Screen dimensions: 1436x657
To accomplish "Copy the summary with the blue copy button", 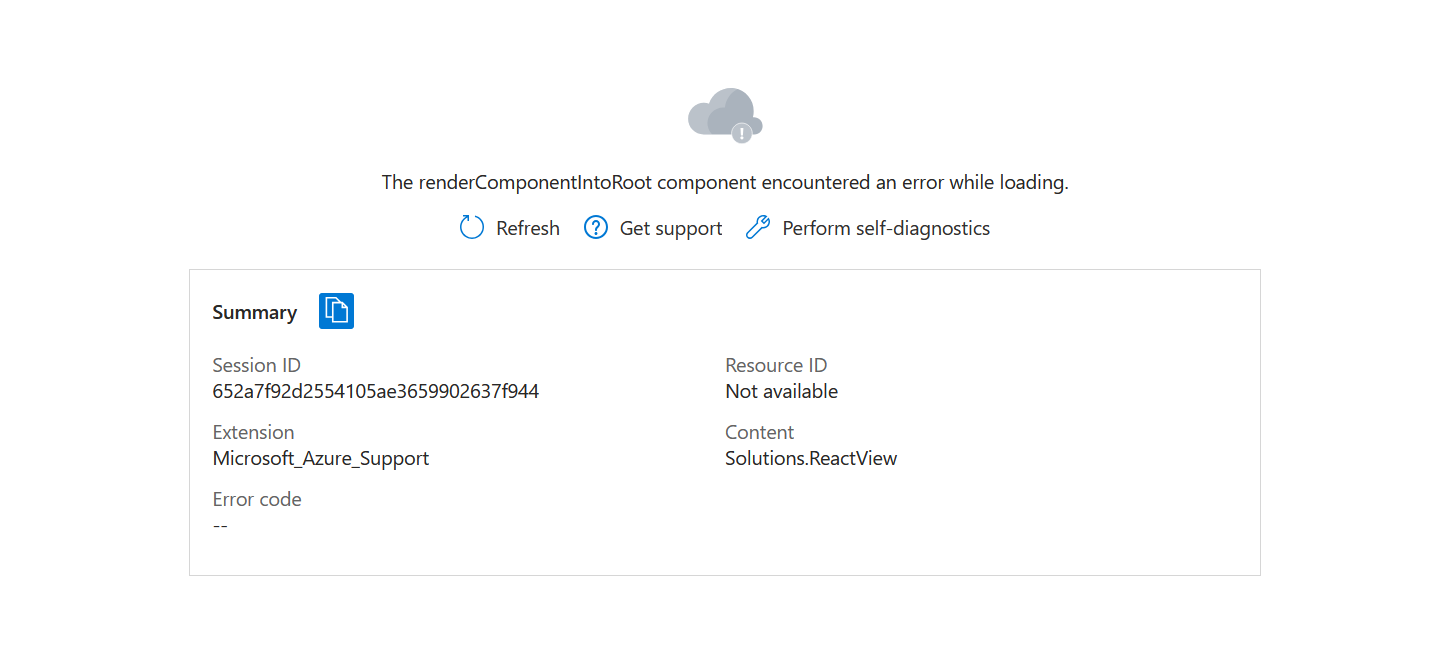I will 337,311.
